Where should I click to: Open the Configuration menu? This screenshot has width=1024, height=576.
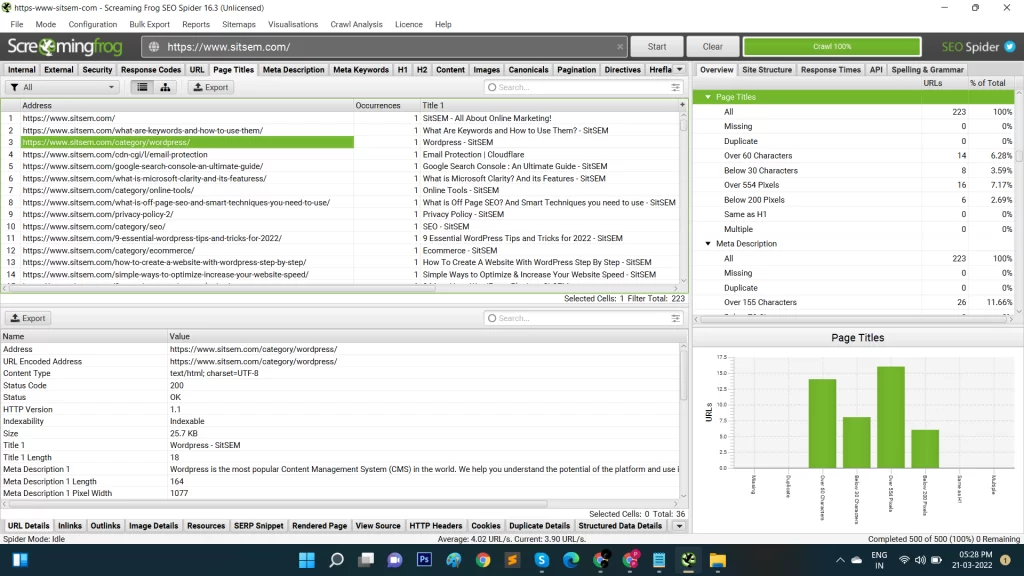coord(93,24)
